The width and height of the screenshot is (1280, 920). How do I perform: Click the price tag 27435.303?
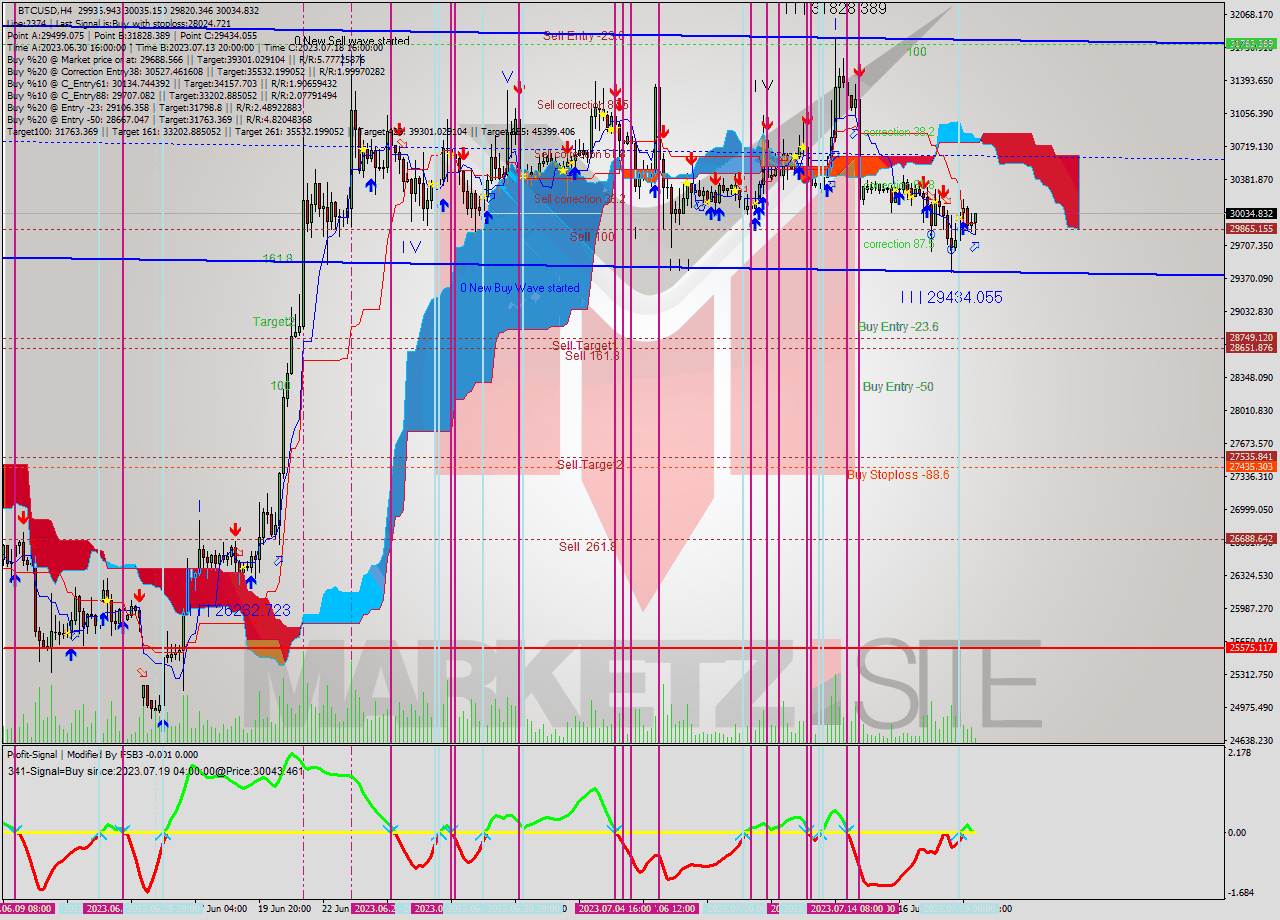1250,466
